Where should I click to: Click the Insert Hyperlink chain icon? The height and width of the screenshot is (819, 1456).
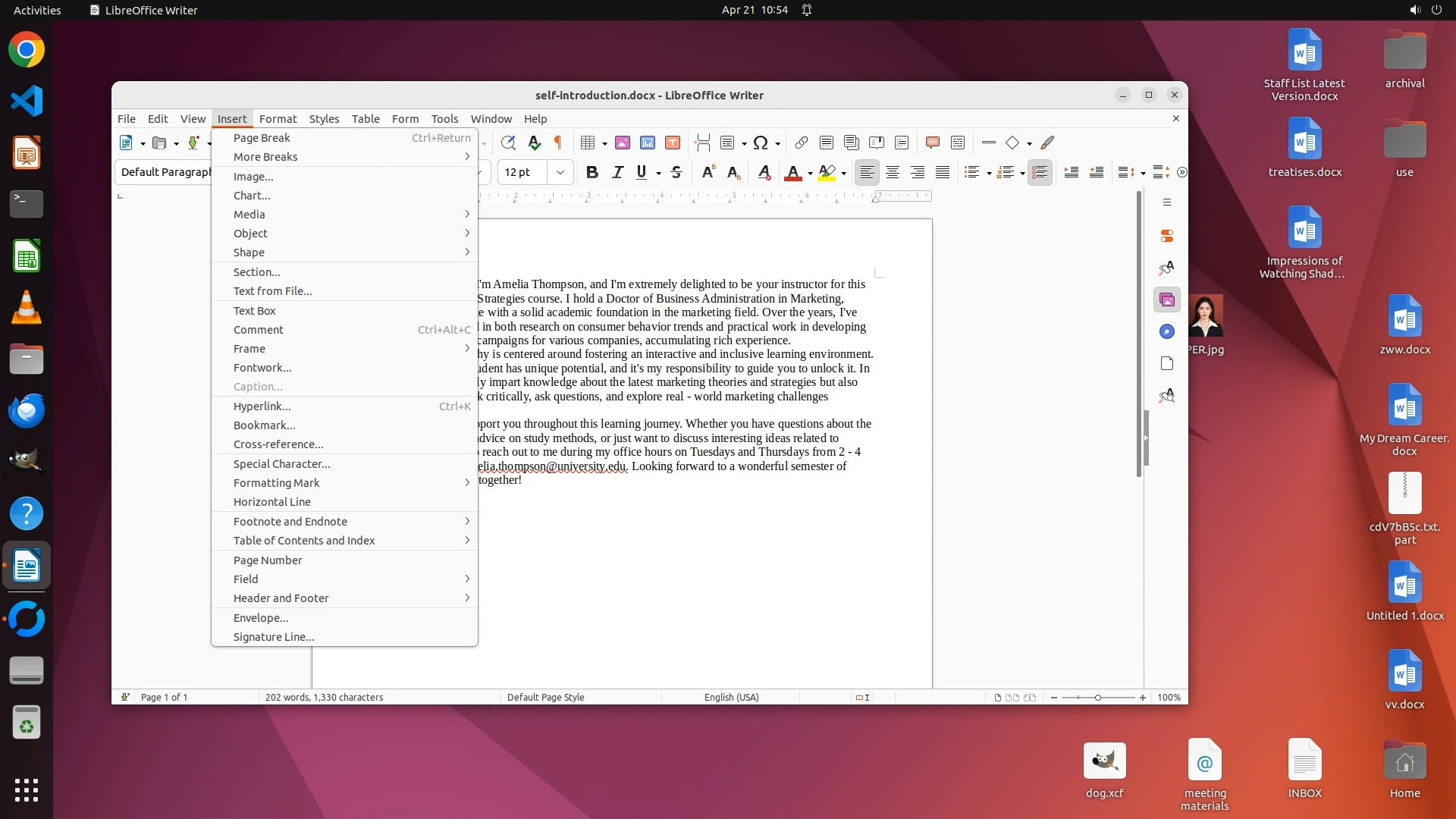click(802, 143)
